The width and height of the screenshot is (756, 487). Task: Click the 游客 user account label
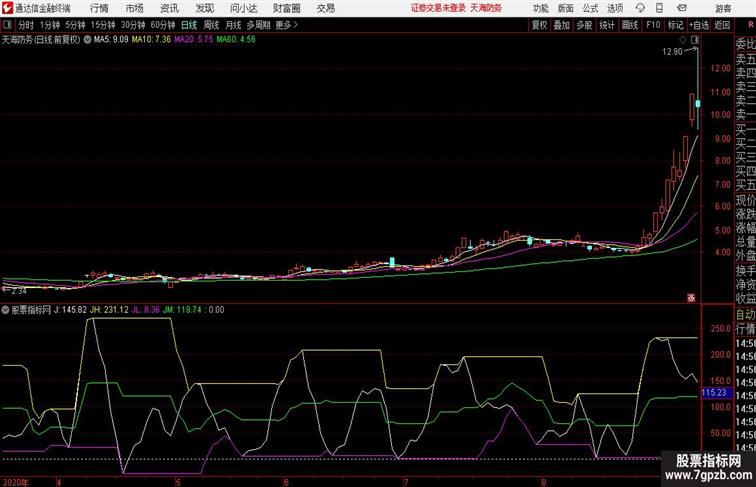[x=723, y=8]
